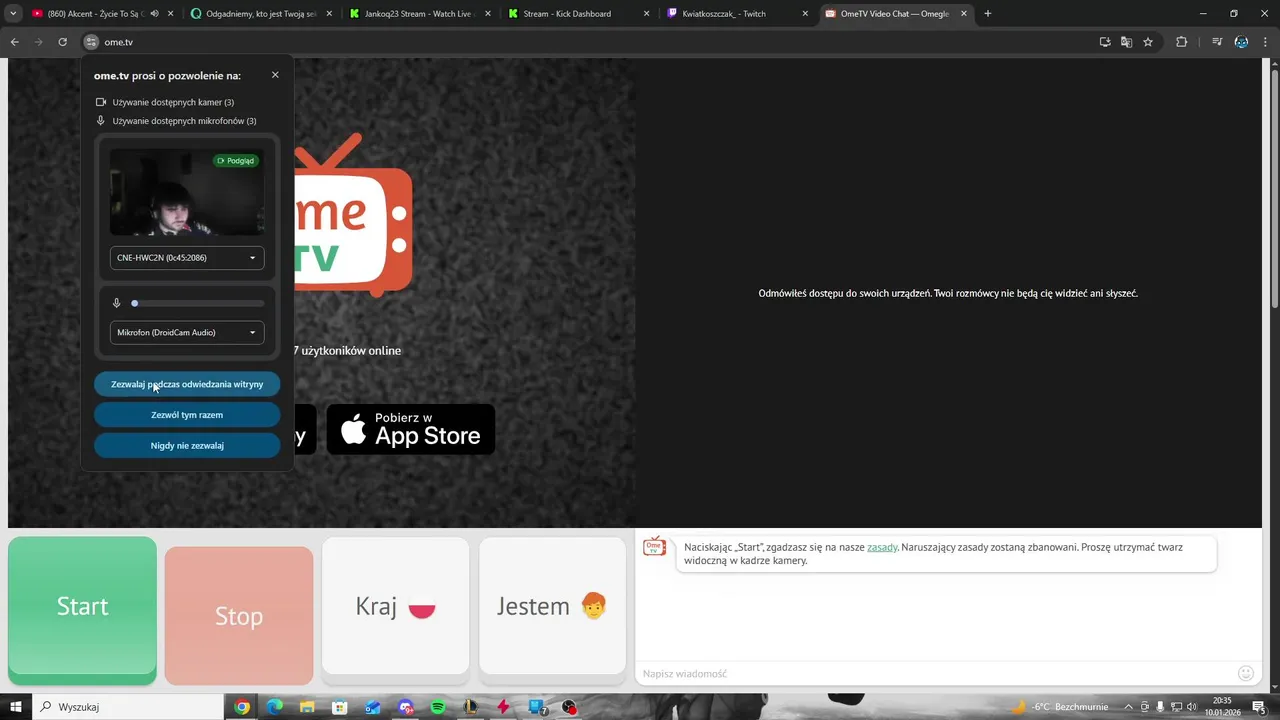Open Chrome from the taskbar
This screenshot has height=720, width=1280.
242,707
